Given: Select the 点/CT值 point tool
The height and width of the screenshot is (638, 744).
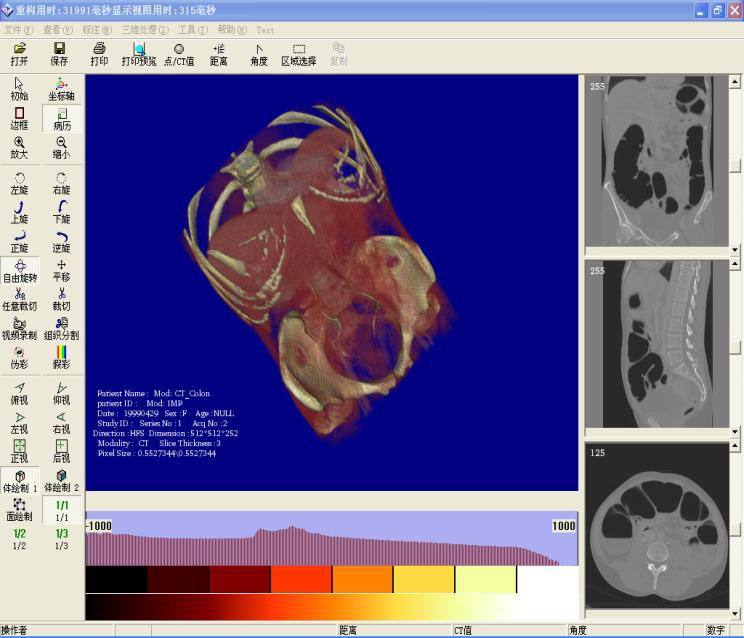Looking at the screenshot, I should 179,54.
